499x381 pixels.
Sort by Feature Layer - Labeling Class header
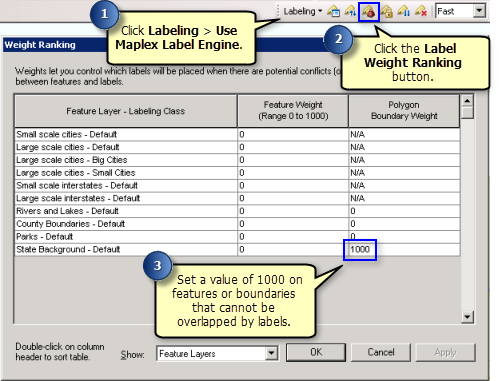(126, 111)
